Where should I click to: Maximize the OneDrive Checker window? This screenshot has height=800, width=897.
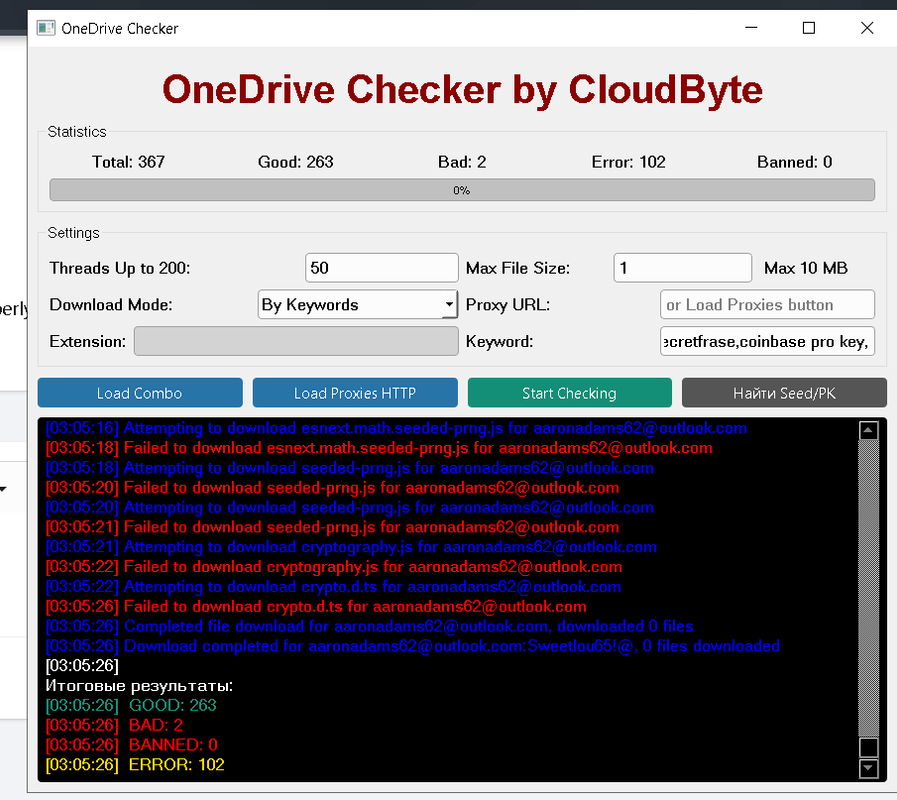809,28
